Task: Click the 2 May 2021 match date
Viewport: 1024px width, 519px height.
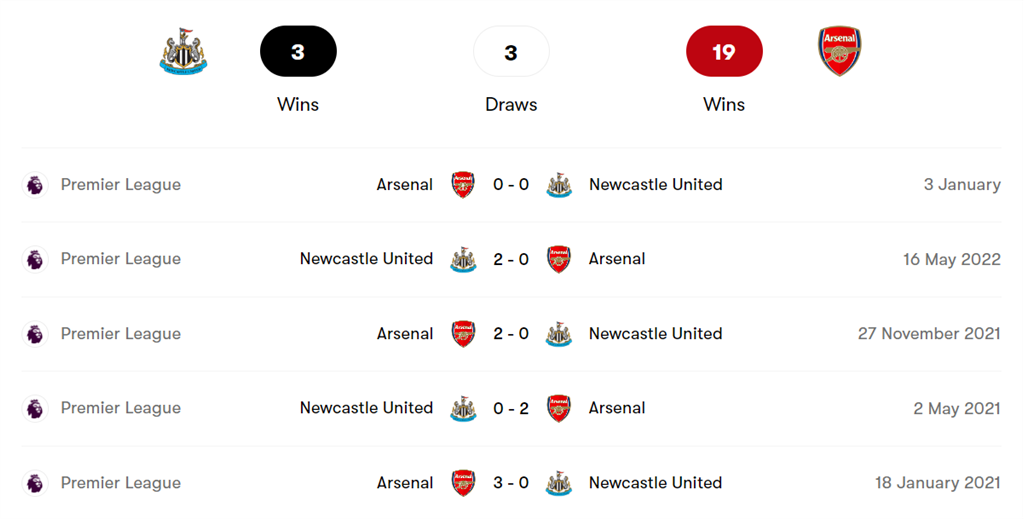Action: (957, 408)
